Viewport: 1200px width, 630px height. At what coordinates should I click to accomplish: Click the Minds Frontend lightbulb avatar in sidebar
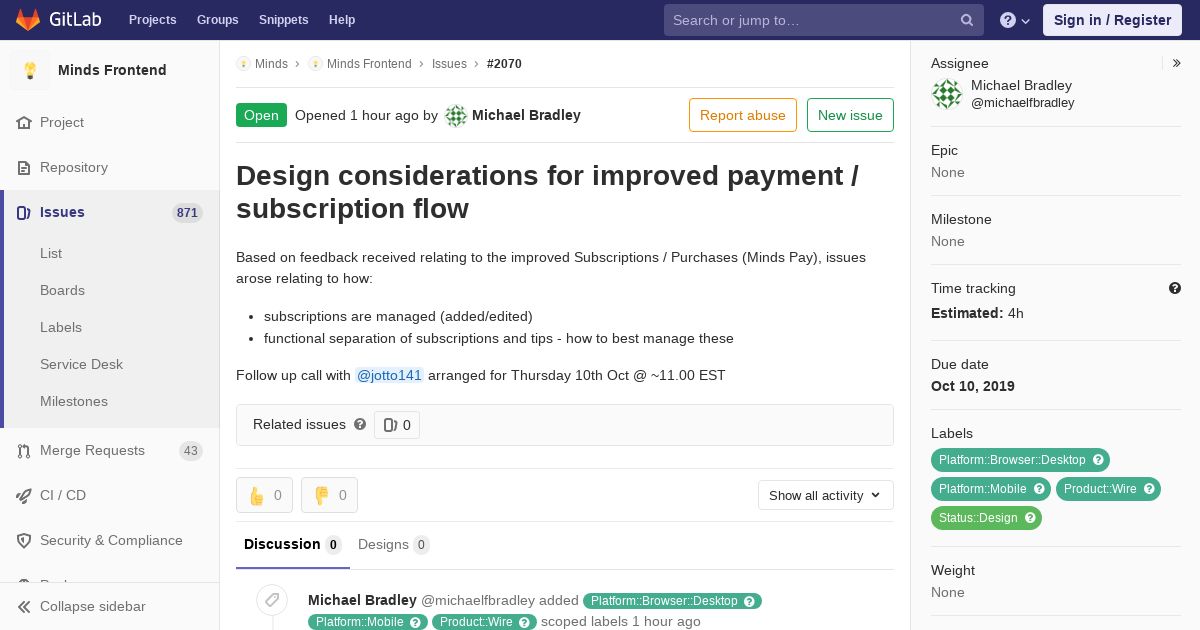coord(30,70)
